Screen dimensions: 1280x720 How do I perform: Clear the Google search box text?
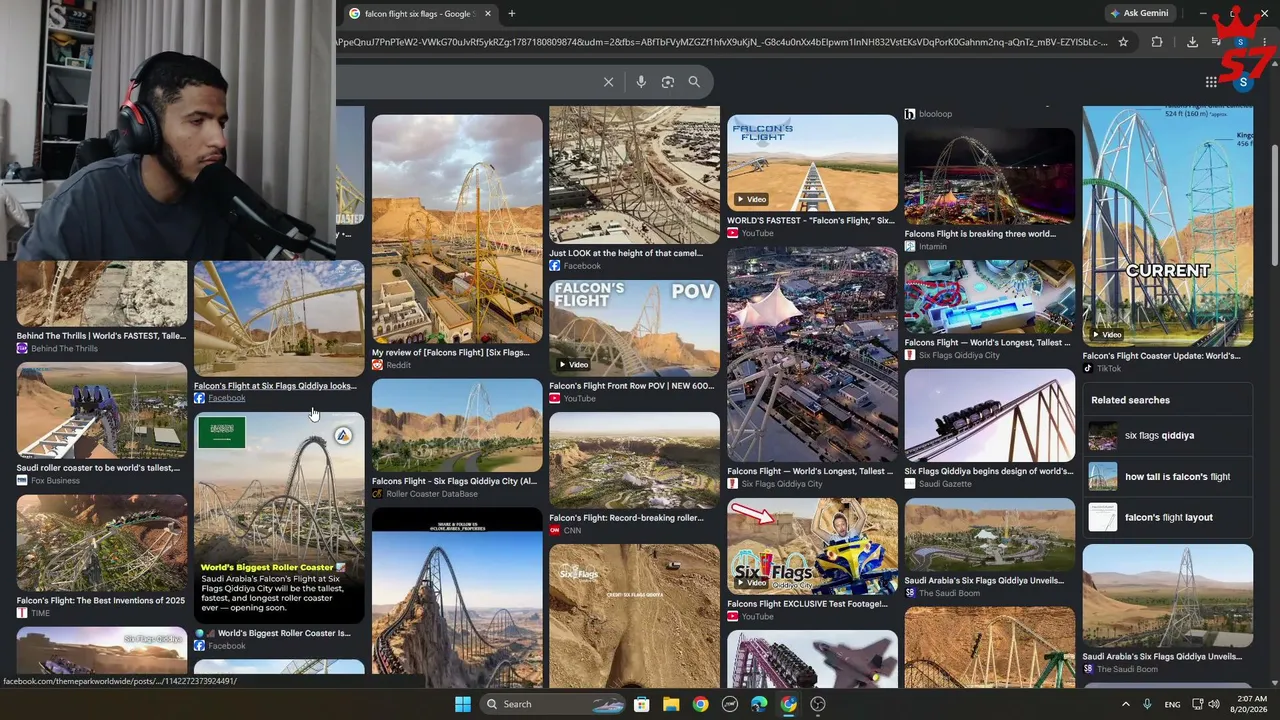608,82
